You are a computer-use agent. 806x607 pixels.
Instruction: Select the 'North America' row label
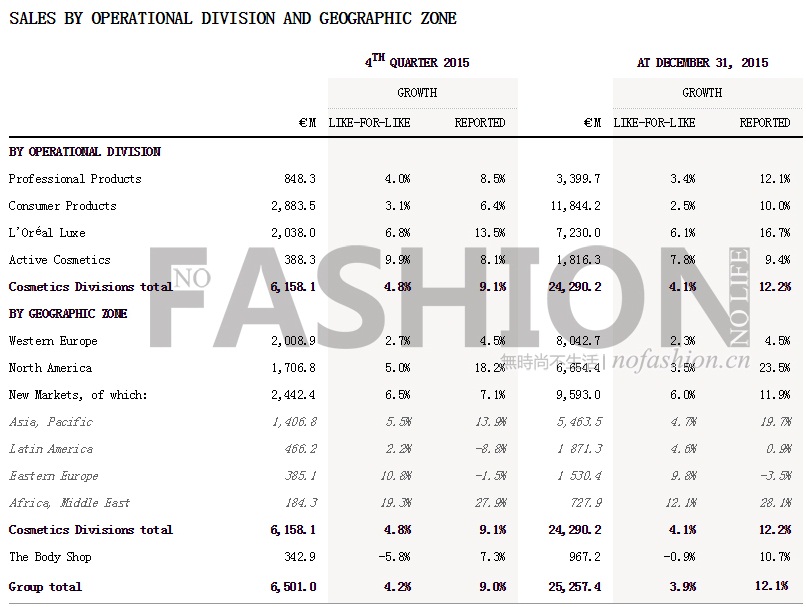pos(50,368)
